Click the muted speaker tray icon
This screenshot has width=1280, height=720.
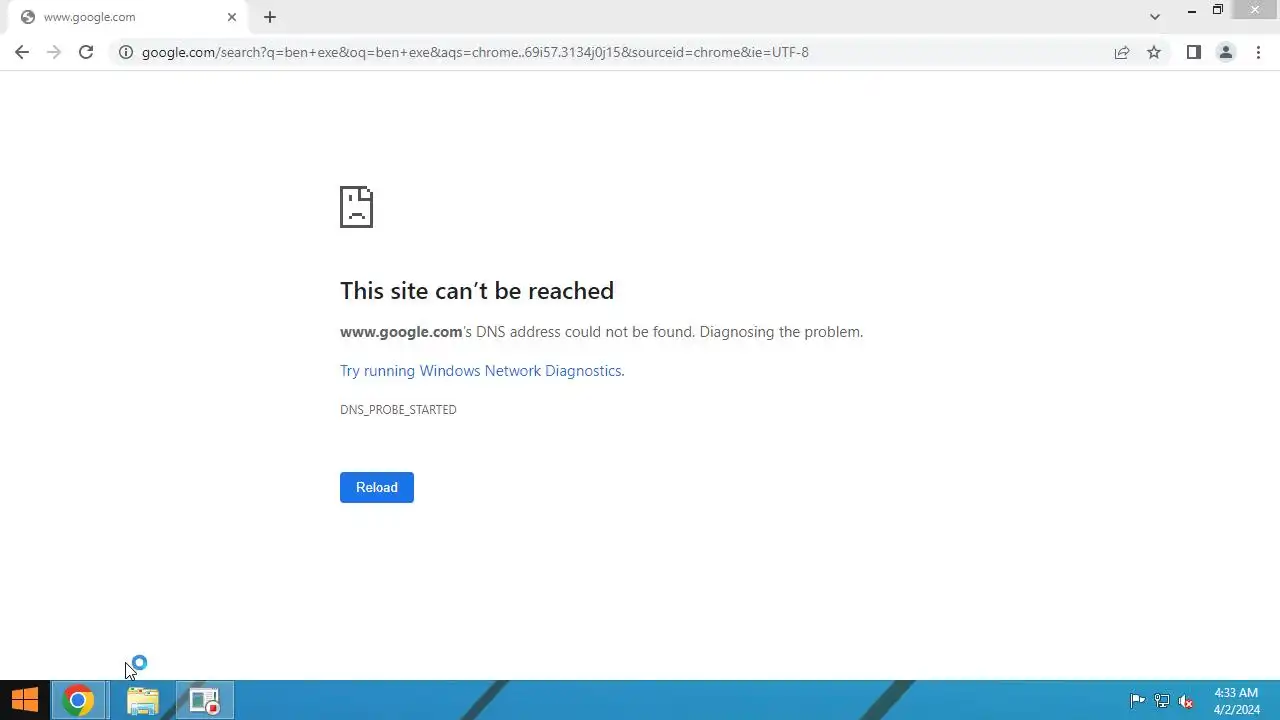[x=1187, y=701]
